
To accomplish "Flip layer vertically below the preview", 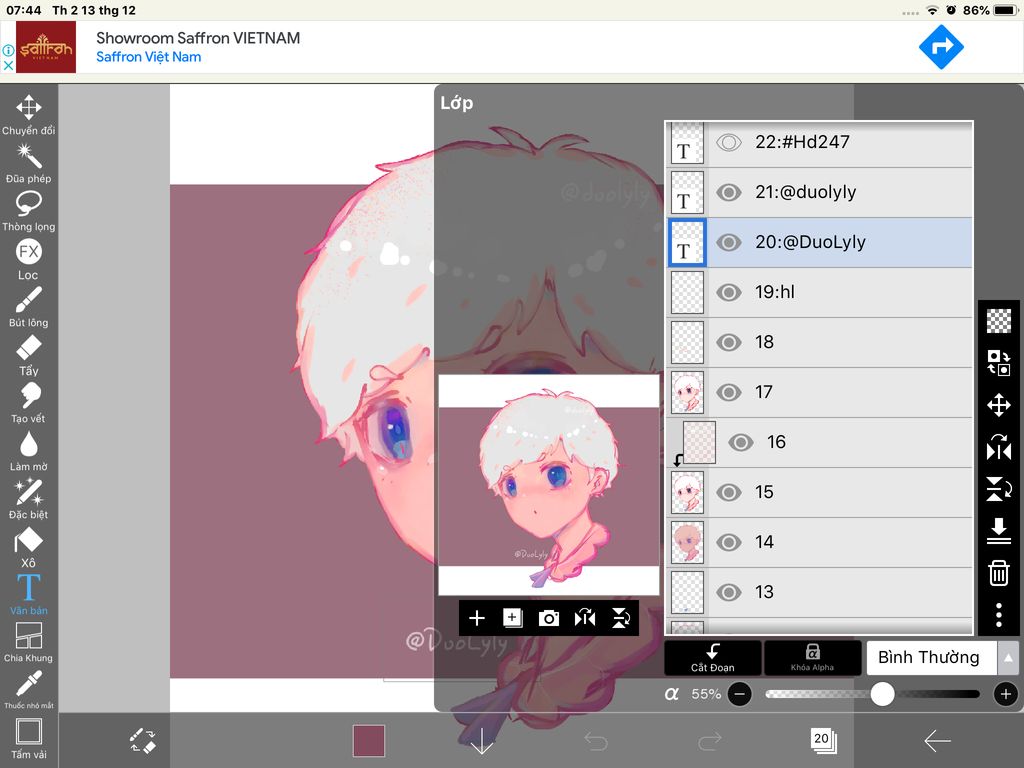I will (621, 618).
